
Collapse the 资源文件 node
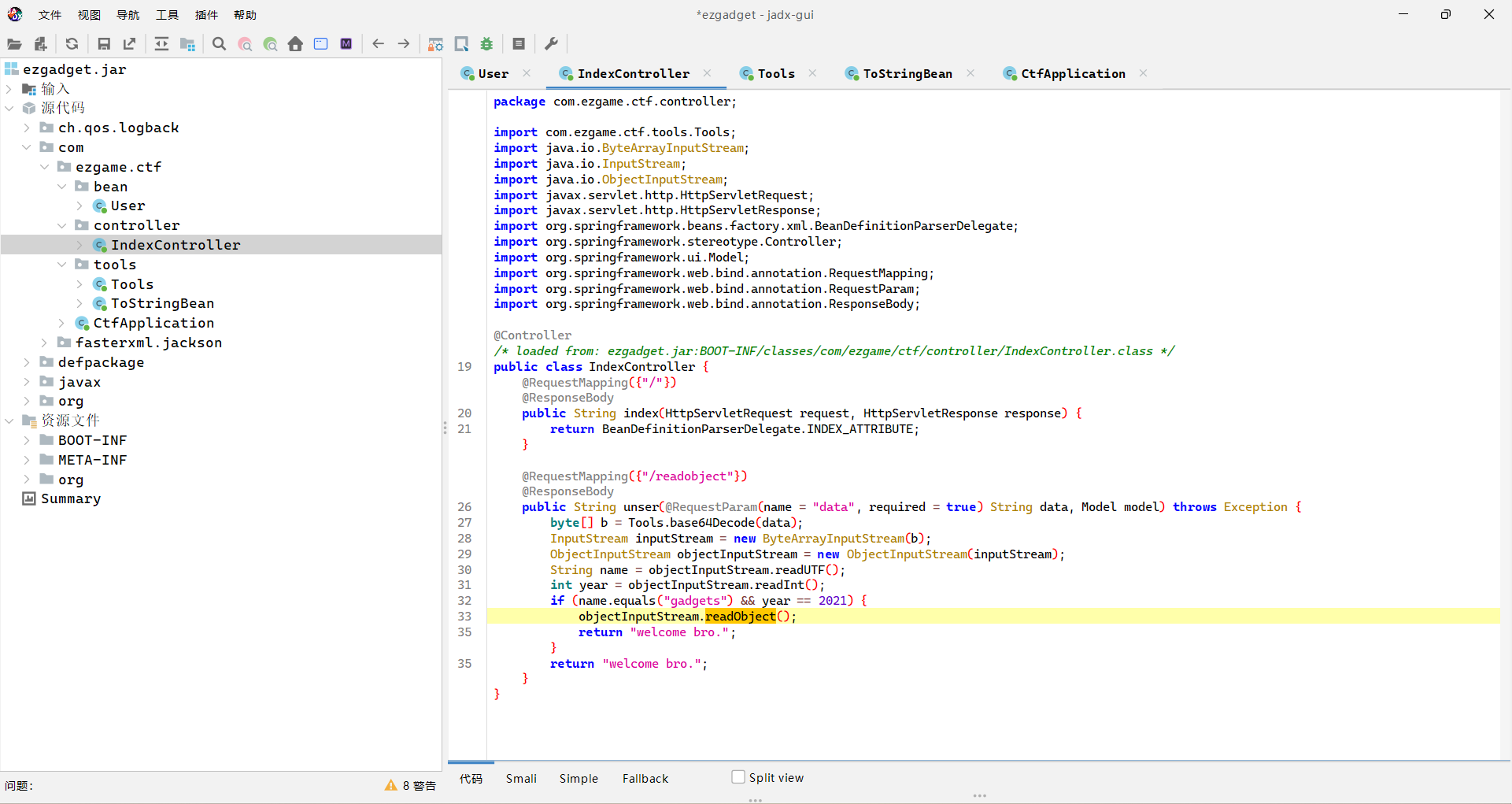[9, 421]
